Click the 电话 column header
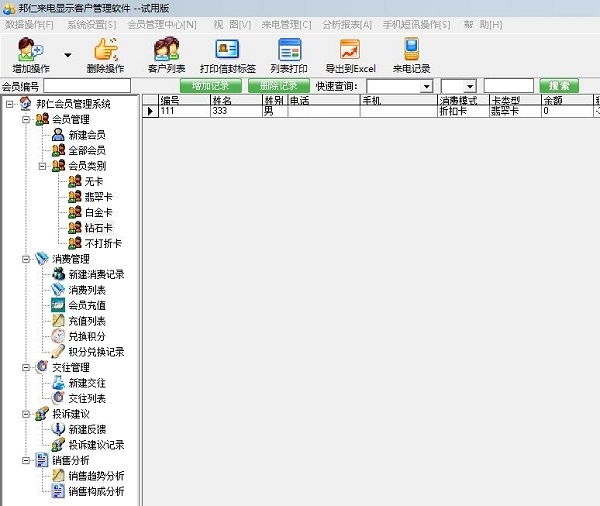This screenshot has height=506, width=600. point(324,100)
